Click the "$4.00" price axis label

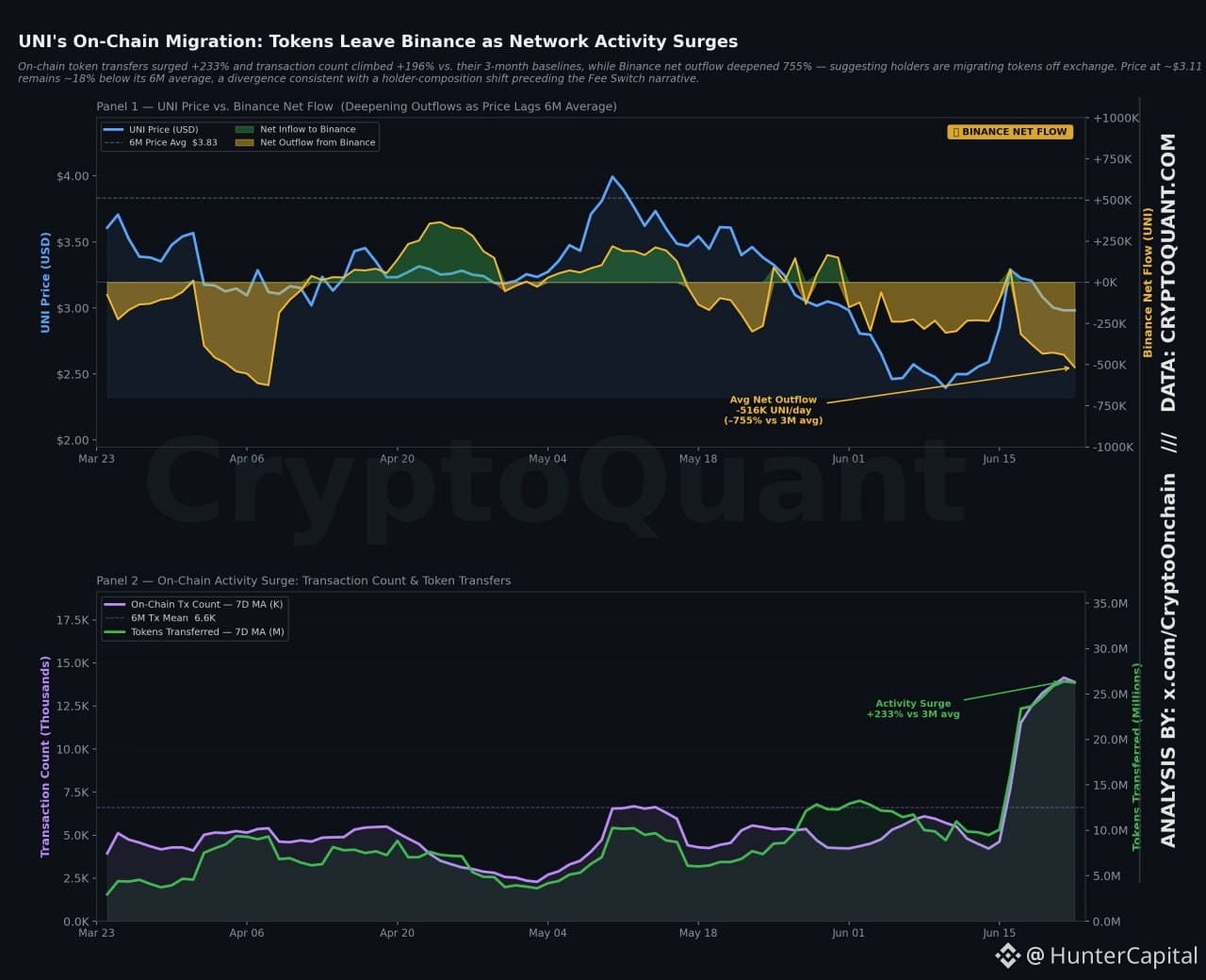coord(73,176)
